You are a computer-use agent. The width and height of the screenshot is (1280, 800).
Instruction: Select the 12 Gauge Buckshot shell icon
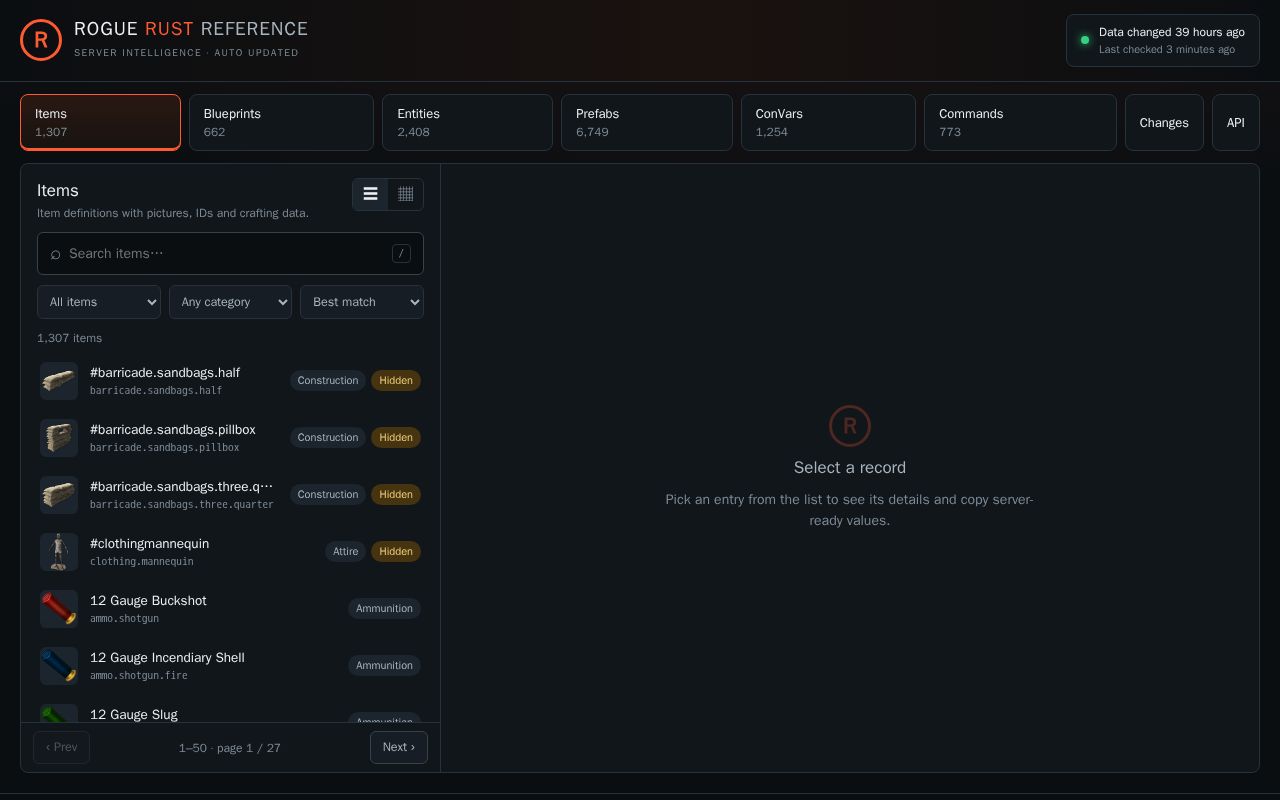[x=59, y=609]
